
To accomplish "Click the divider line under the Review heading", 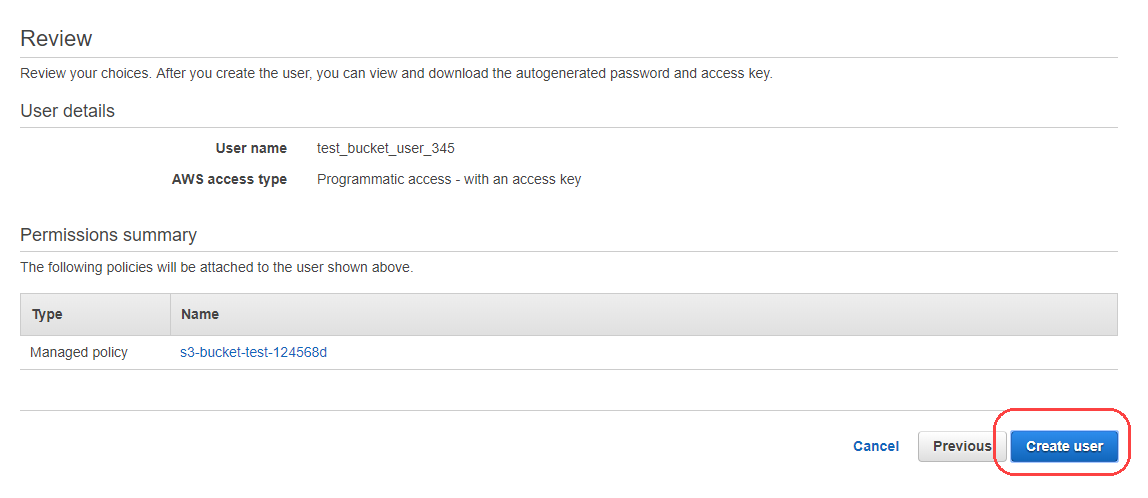I will click(568, 57).
